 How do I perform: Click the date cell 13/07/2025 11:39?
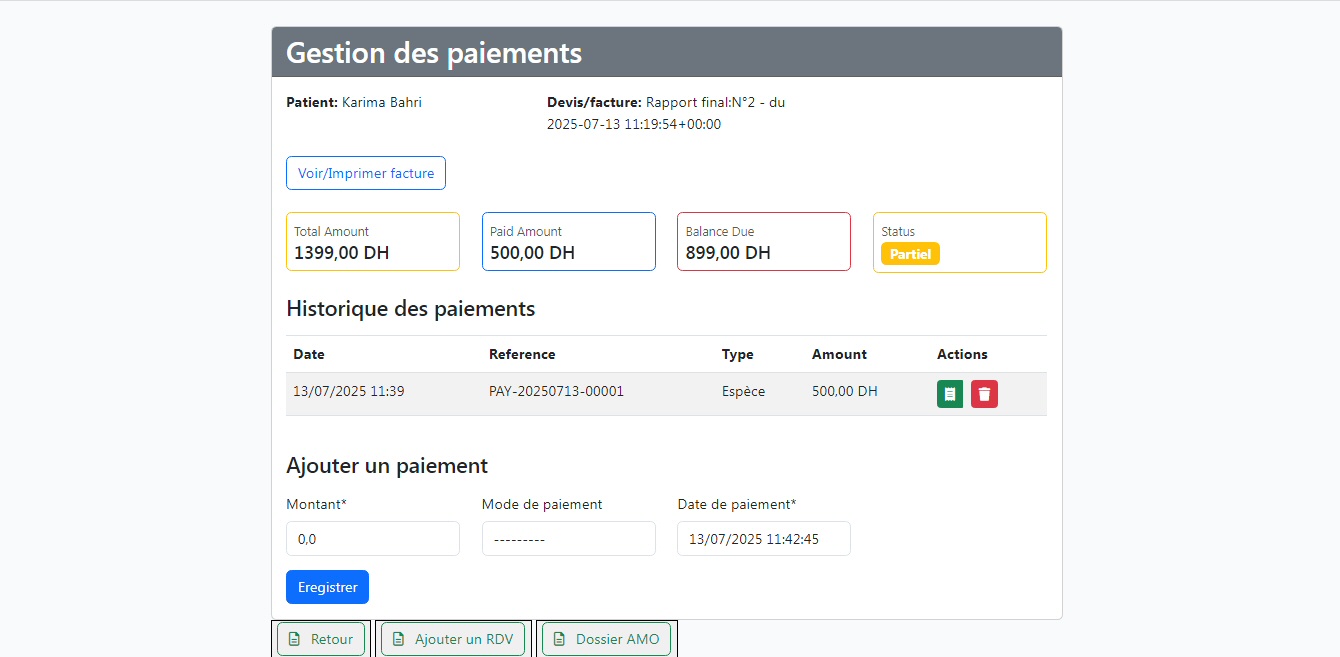pyautogui.click(x=349, y=391)
